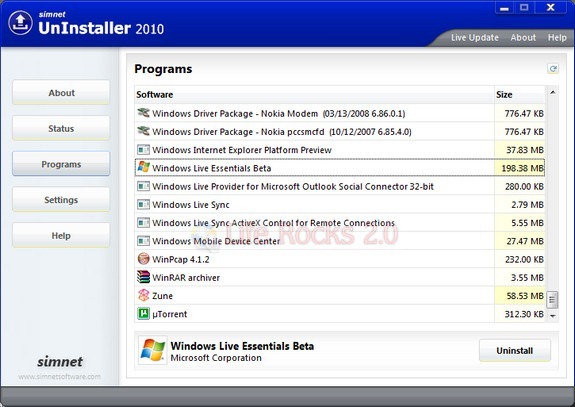Viewport: 575px width, 407px height.
Task: Click the Nokia pccsmcfd driver package icon
Action: click(x=143, y=131)
